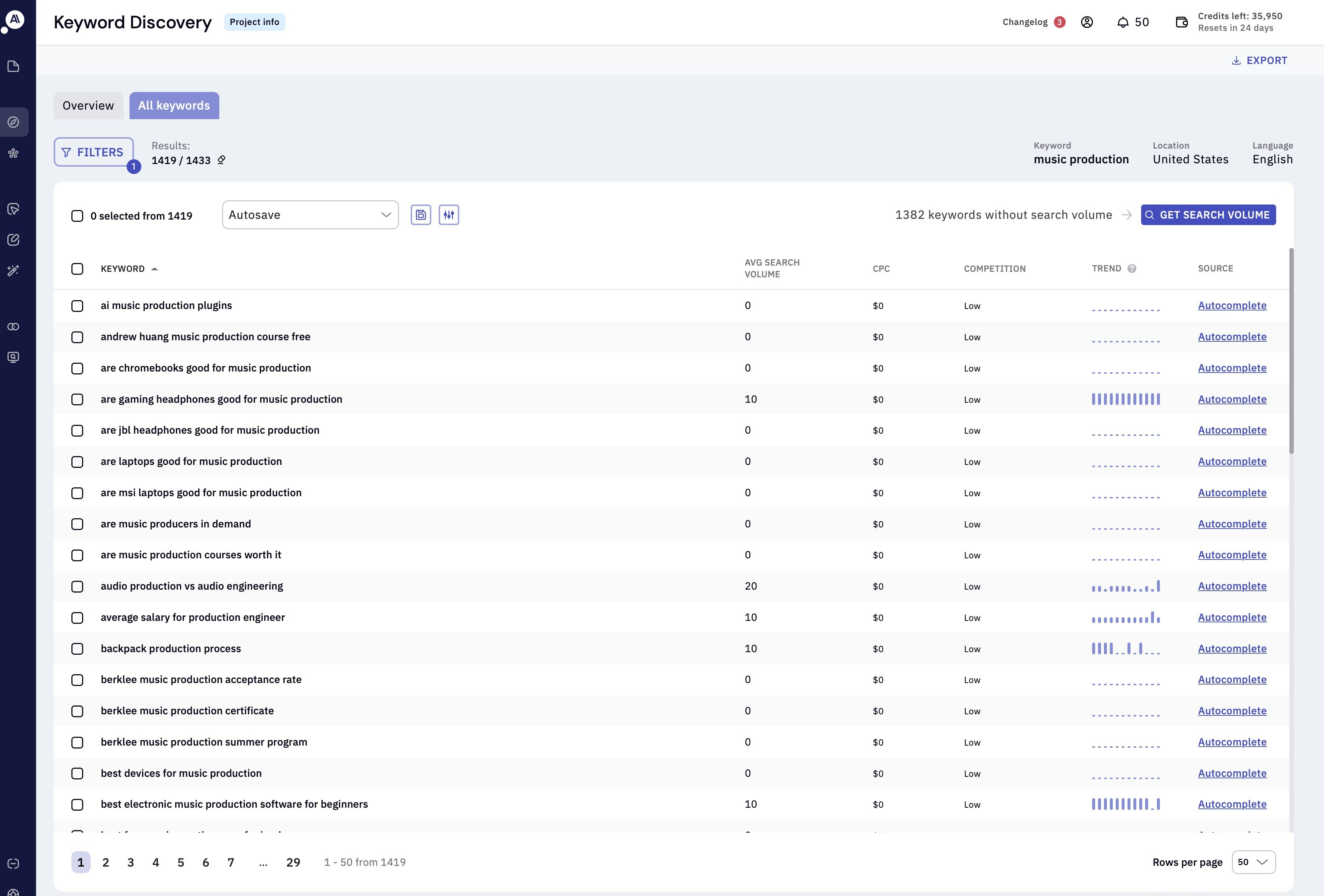Switch to the Overview tab
1324x896 pixels.
pyautogui.click(x=88, y=105)
